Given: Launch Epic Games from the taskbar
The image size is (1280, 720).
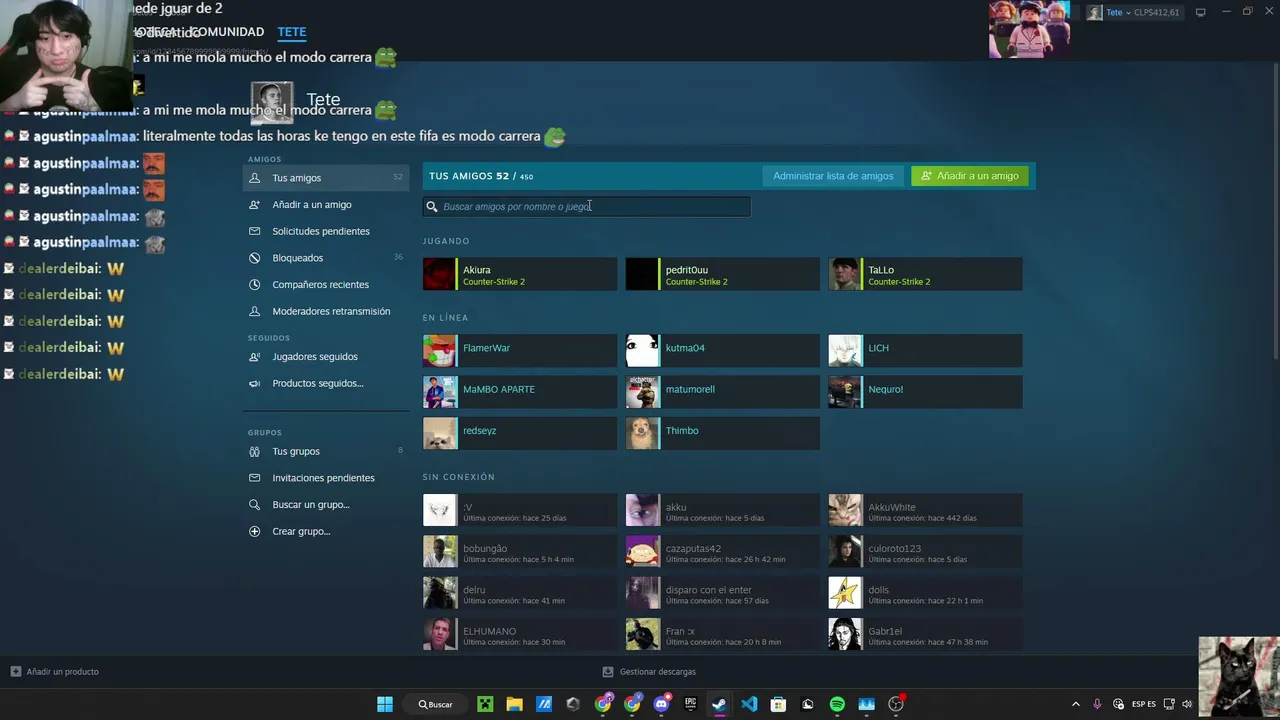Looking at the screenshot, I should 690,704.
